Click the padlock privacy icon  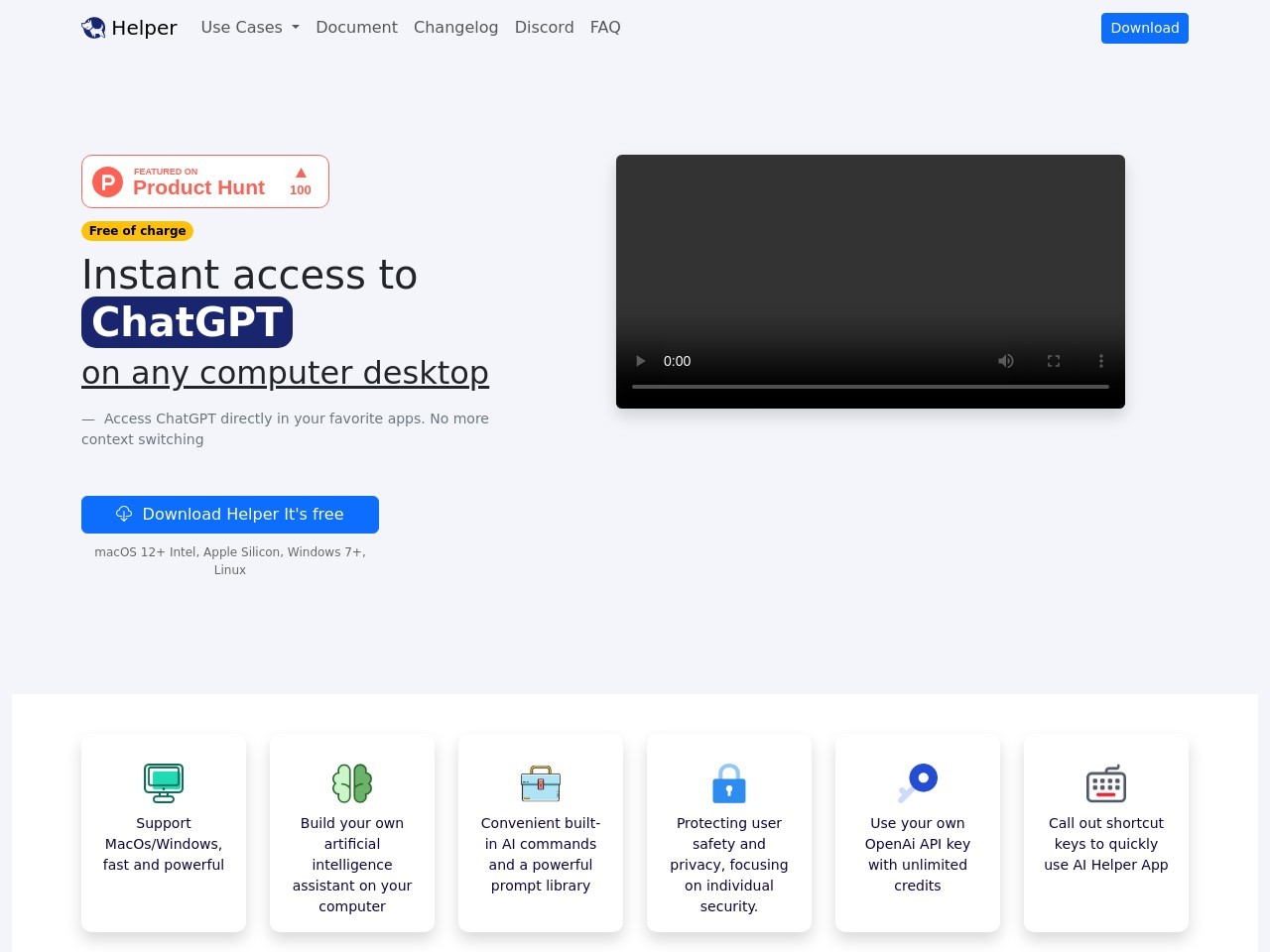pos(729,782)
